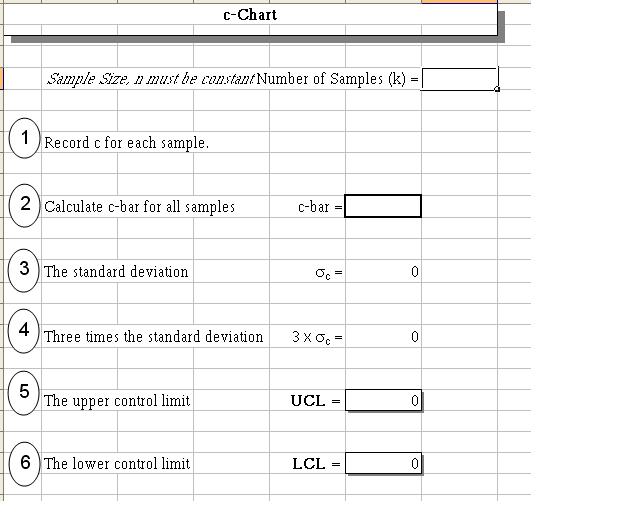640x512 pixels.
Task: Click the circled step 4 marker
Action: [x=24, y=332]
